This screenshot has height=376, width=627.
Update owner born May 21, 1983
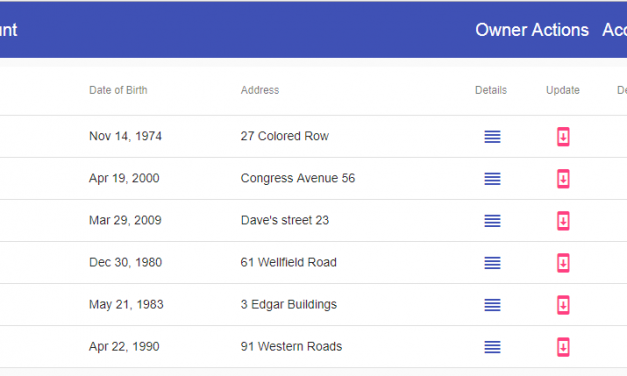tap(563, 305)
